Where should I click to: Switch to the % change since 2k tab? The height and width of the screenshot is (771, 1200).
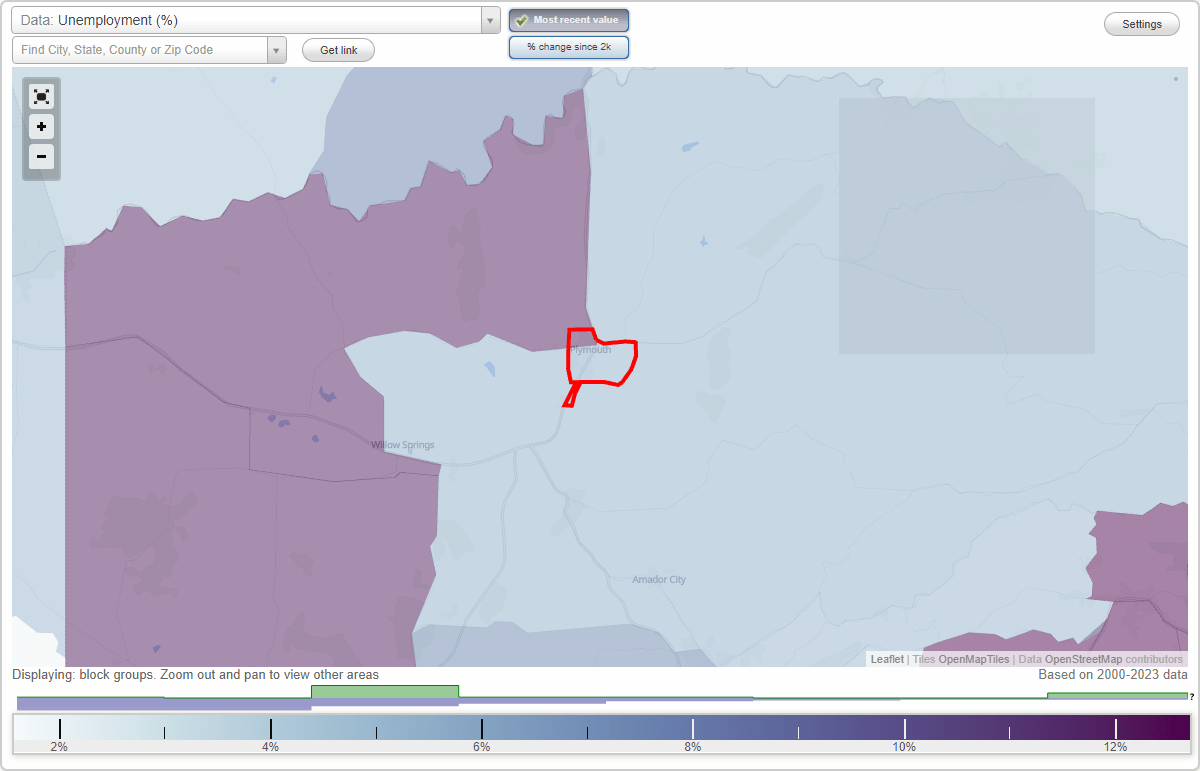[x=569, y=47]
